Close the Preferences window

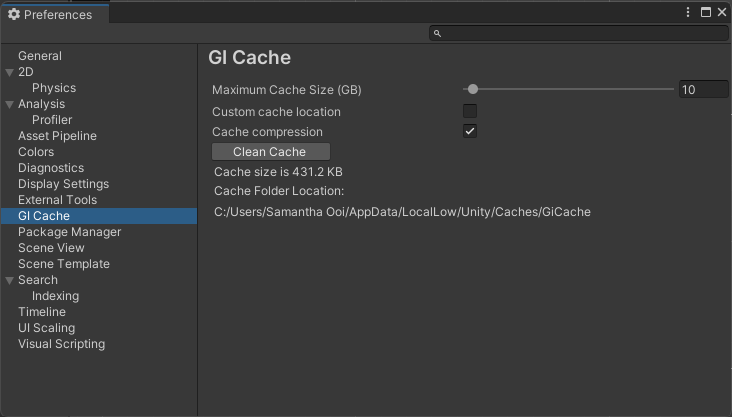(721, 13)
